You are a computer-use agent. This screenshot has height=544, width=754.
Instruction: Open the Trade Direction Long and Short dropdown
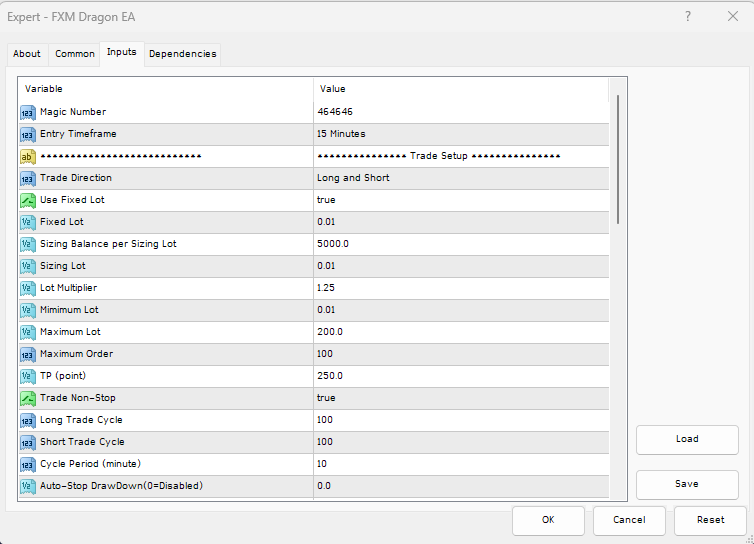click(x=461, y=178)
